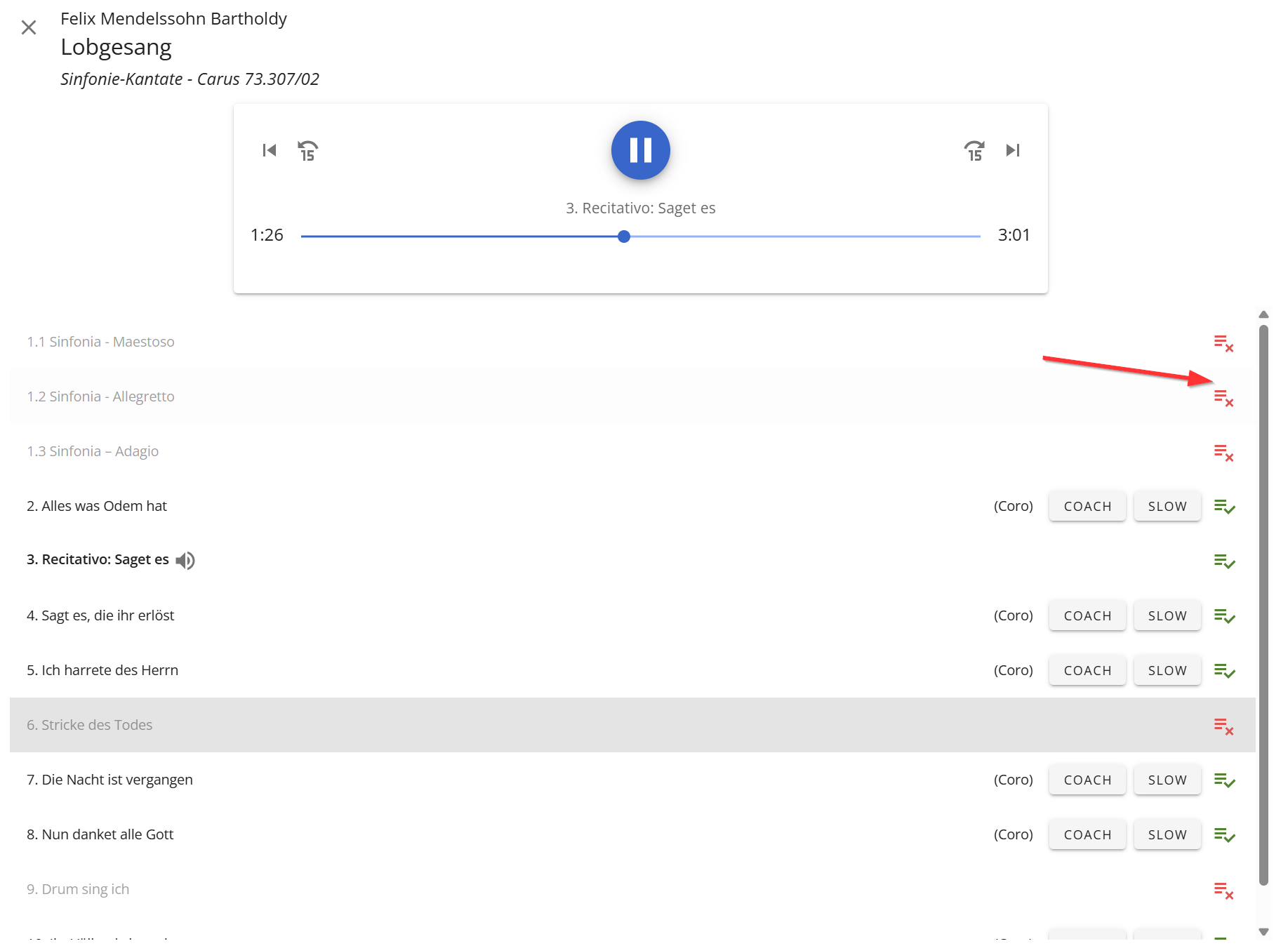Rewind 15 seconds

click(x=307, y=150)
